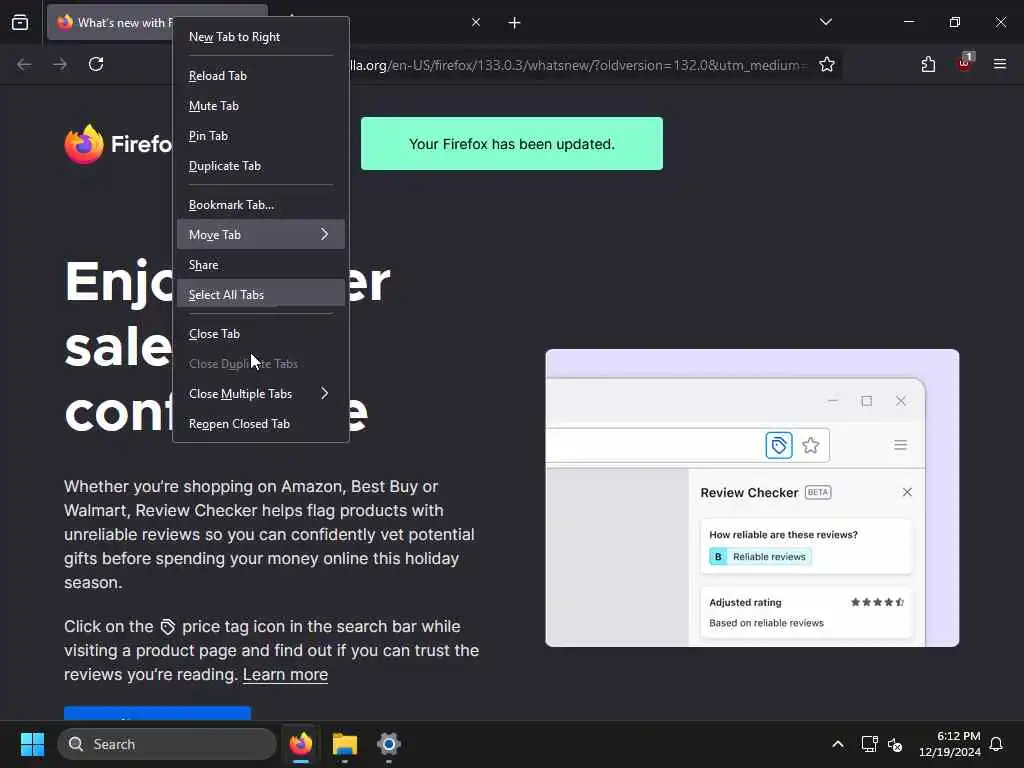The width and height of the screenshot is (1024, 768).
Task: Open the uBlock Origin toolbar icon
Action: pyautogui.click(x=965, y=63)
